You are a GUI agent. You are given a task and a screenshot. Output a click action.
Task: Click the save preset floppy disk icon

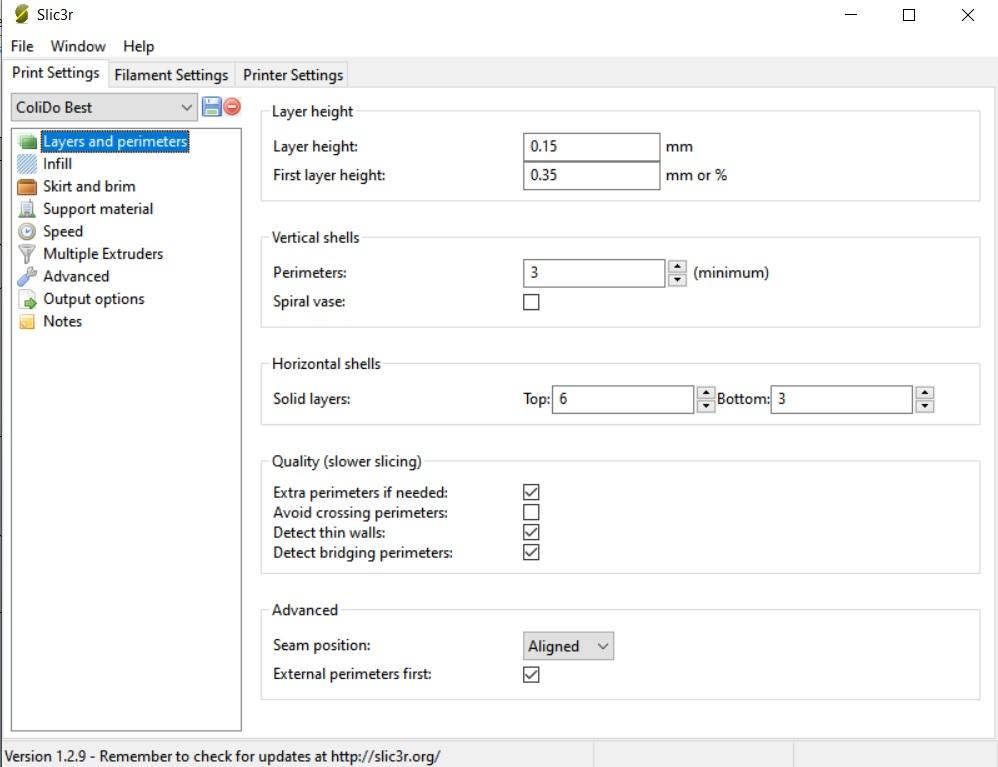211,107
